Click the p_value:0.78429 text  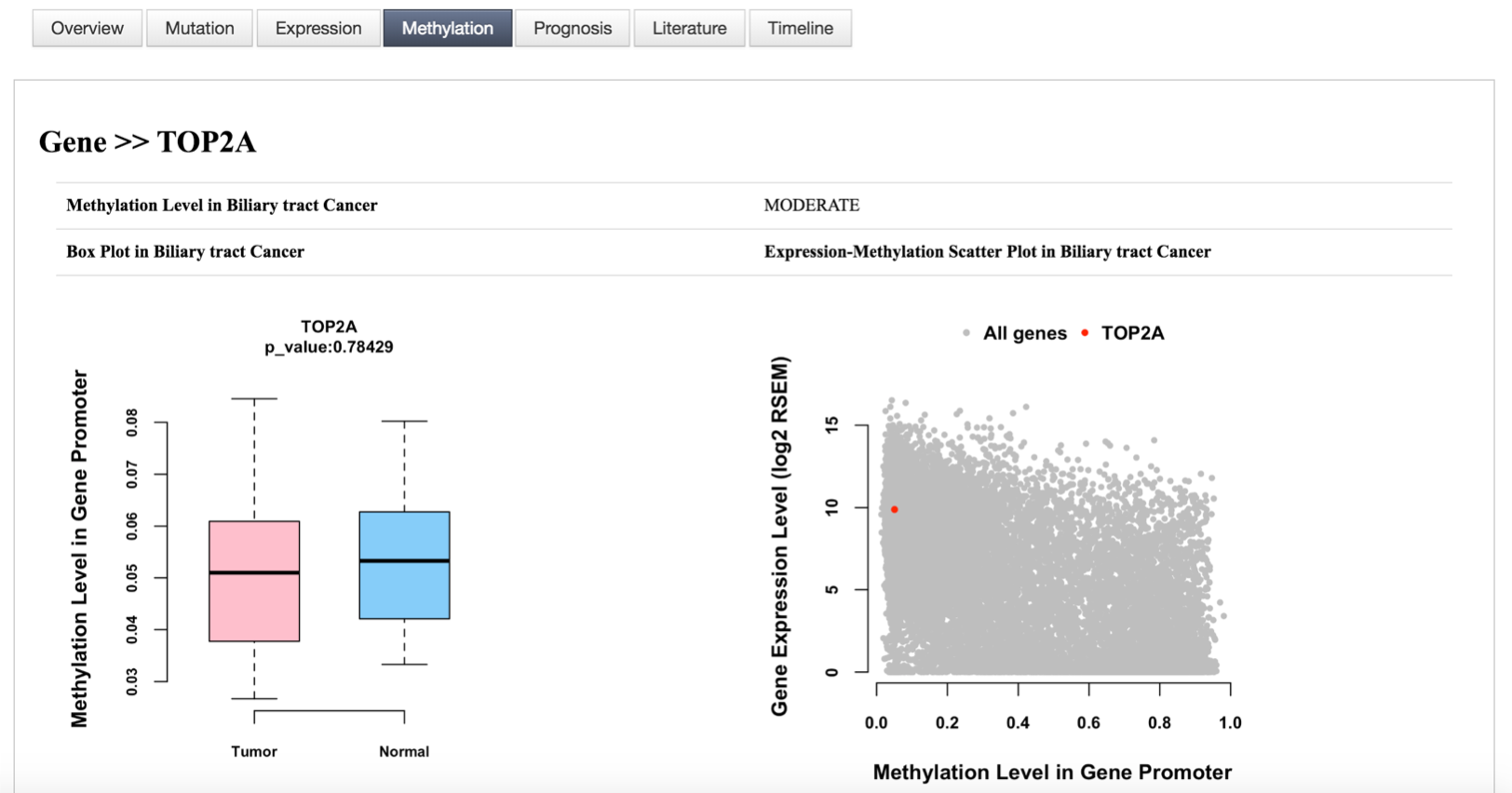[329, 347]
